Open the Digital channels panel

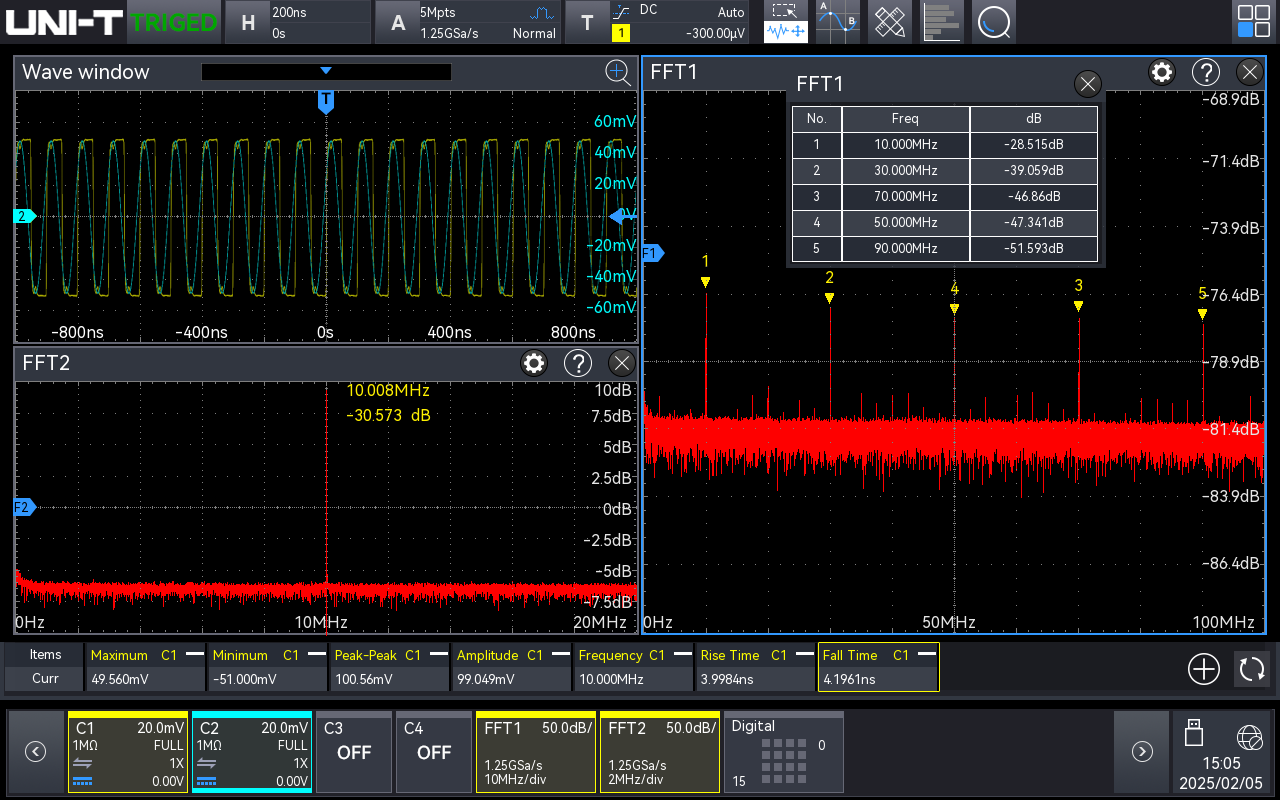point(784,752)
